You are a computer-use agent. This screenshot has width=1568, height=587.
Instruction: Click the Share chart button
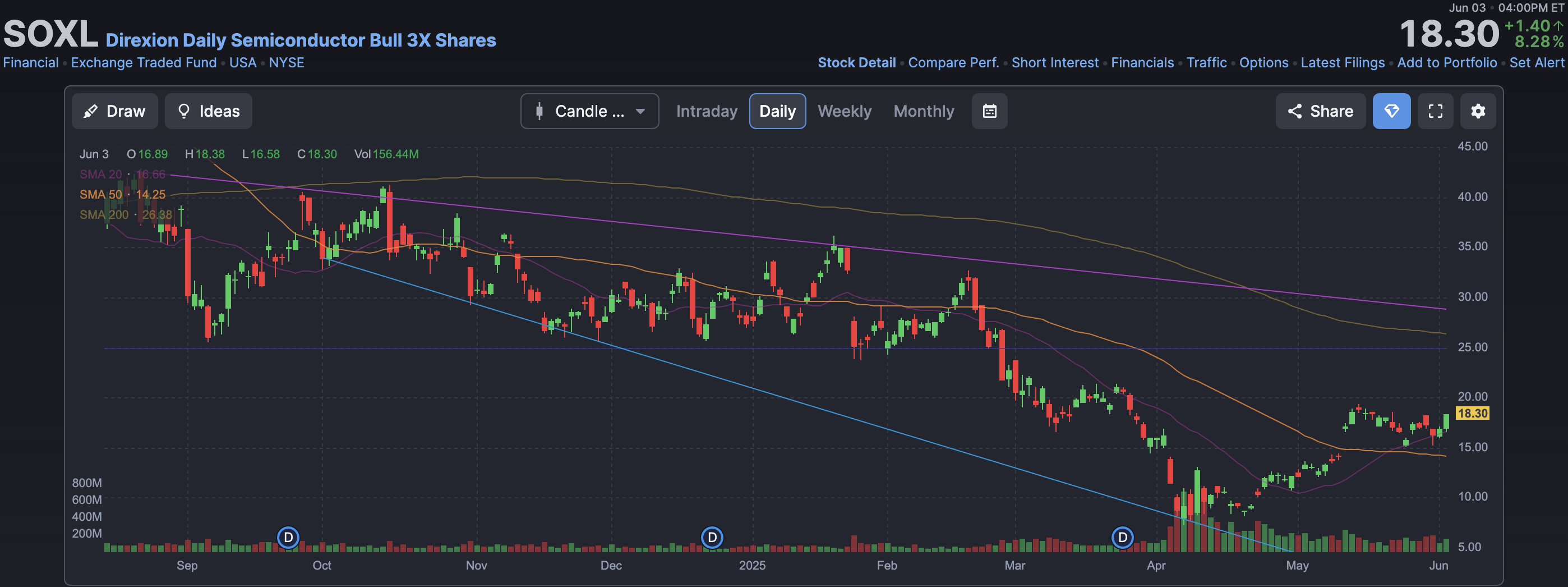point(1320,112)
